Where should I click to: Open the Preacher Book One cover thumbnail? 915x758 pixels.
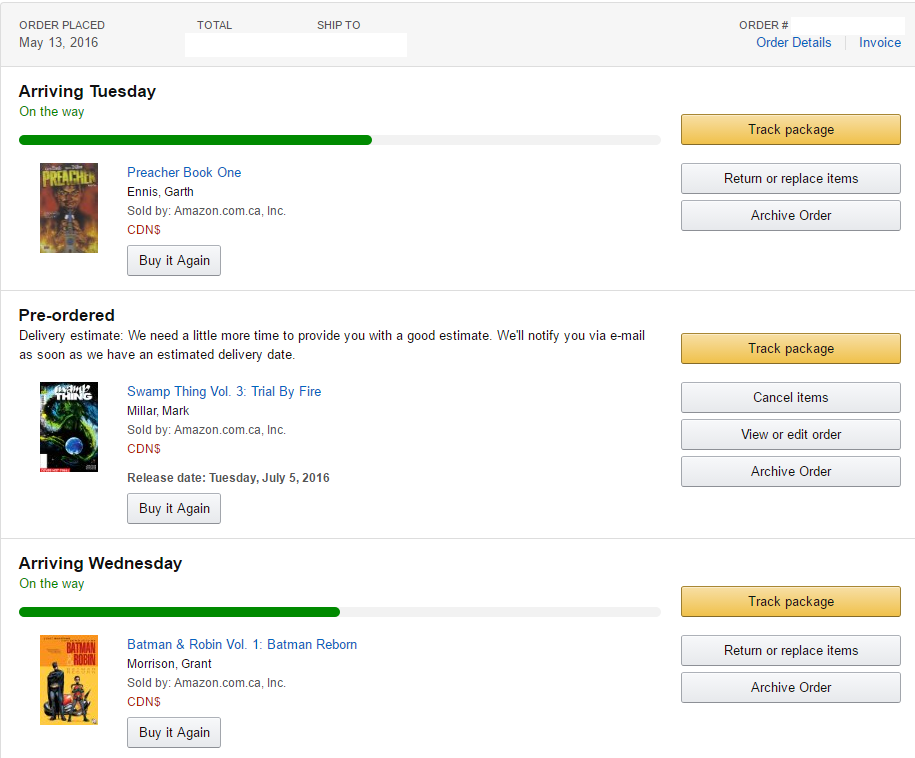tap(69, 208)
